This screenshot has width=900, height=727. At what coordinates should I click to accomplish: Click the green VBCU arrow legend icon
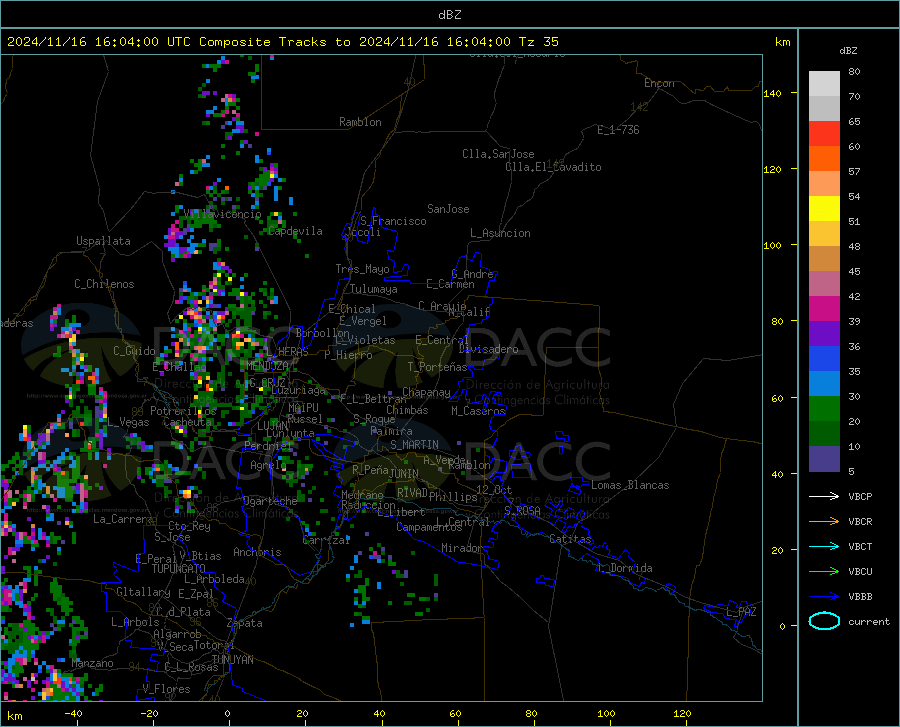pos(824,572)
